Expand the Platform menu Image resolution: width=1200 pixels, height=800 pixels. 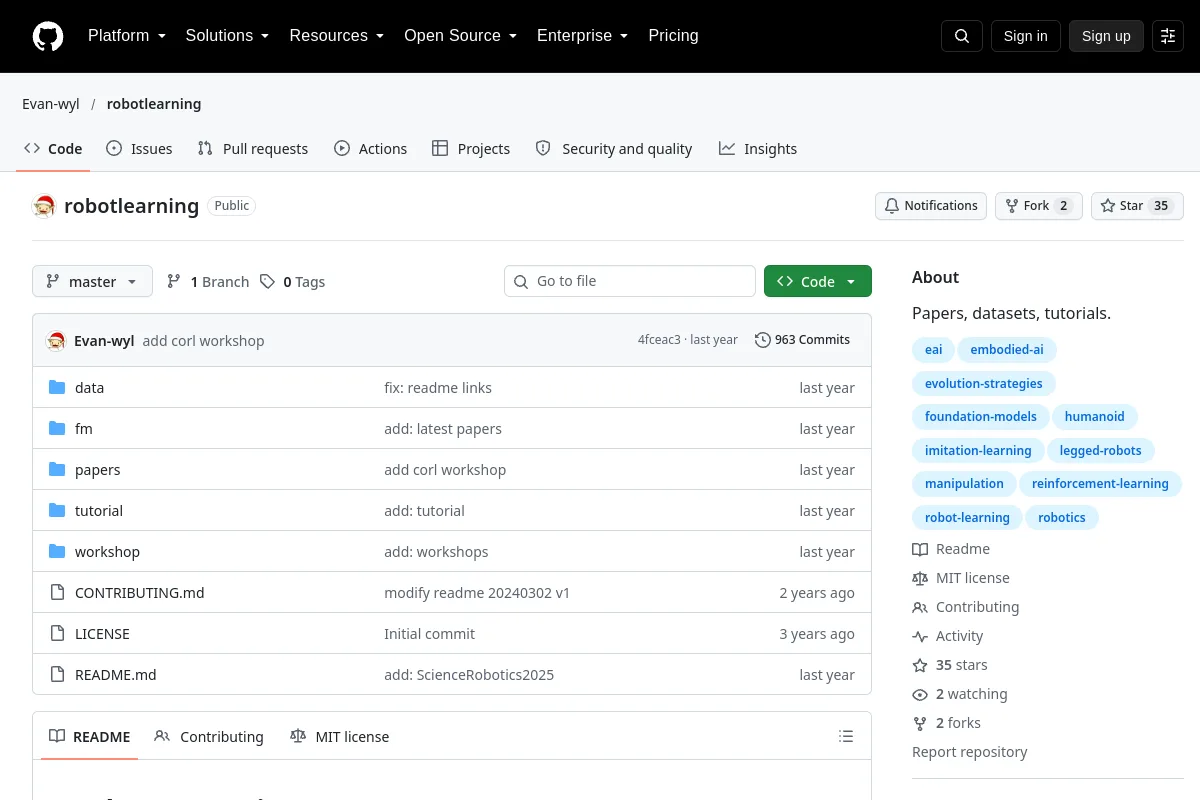[127, 36]
